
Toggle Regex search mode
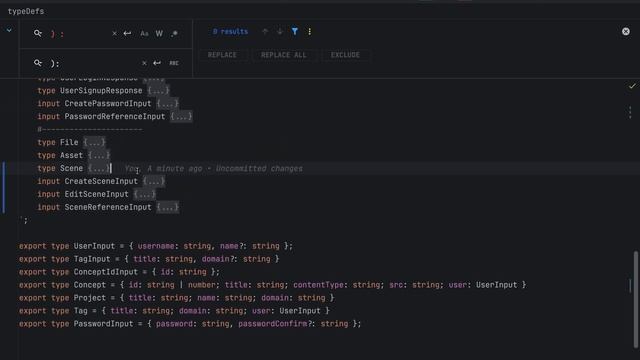(x=175, y=33)
